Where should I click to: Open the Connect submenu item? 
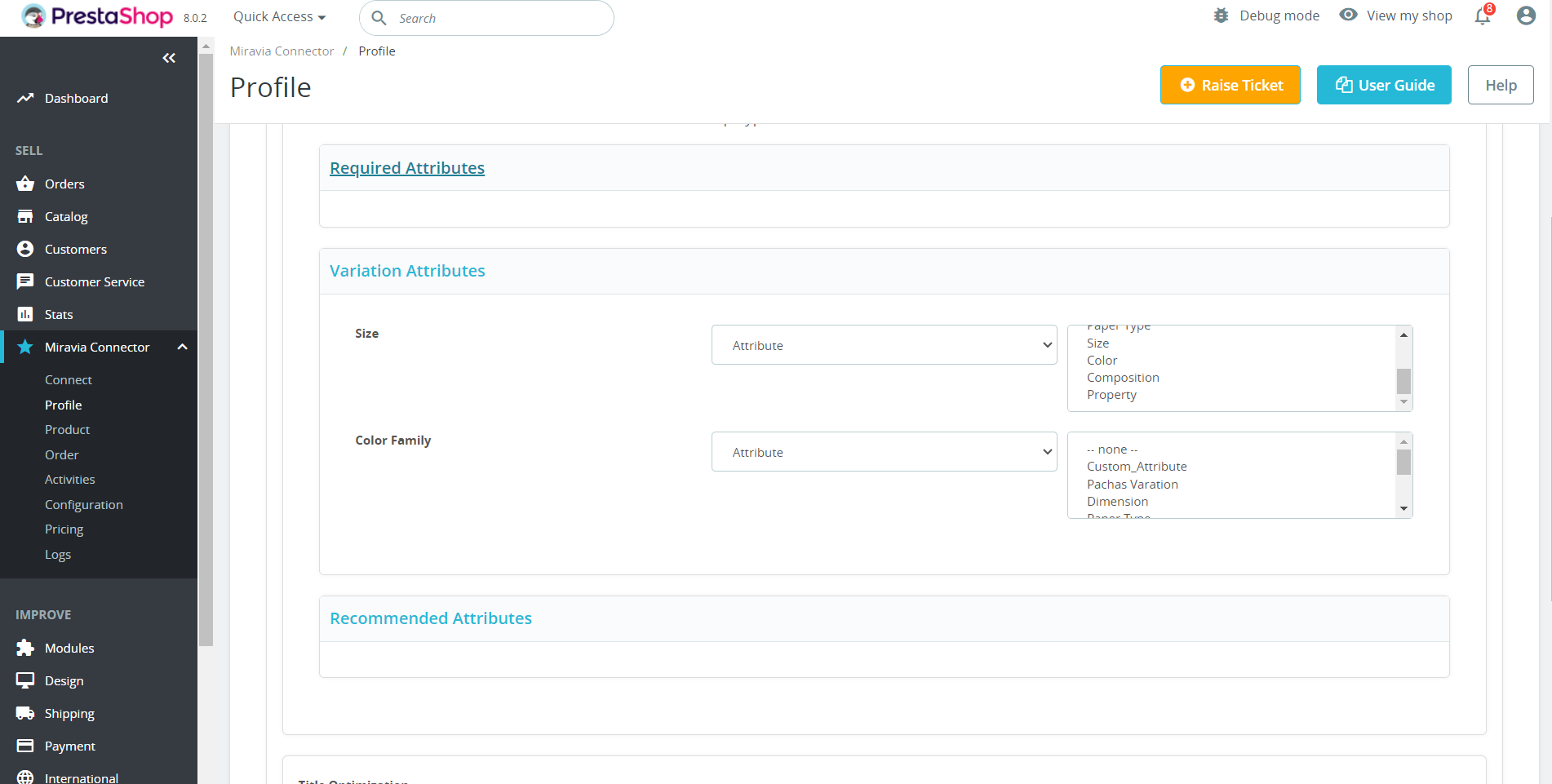(69, 380)
